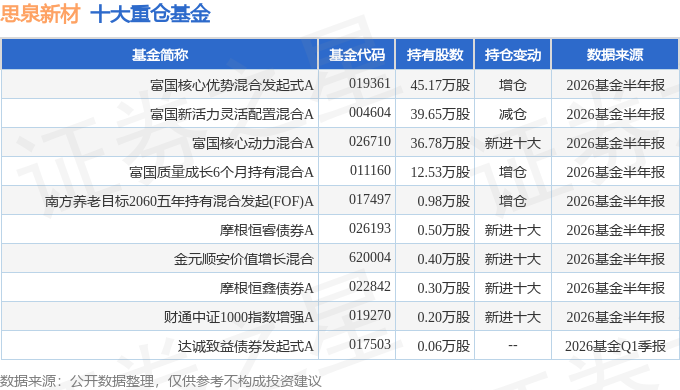The width and height of the screenshot is (680, 390).
Task: Open the 摩根恒鑫债券A fund
Action: (267, 288)
